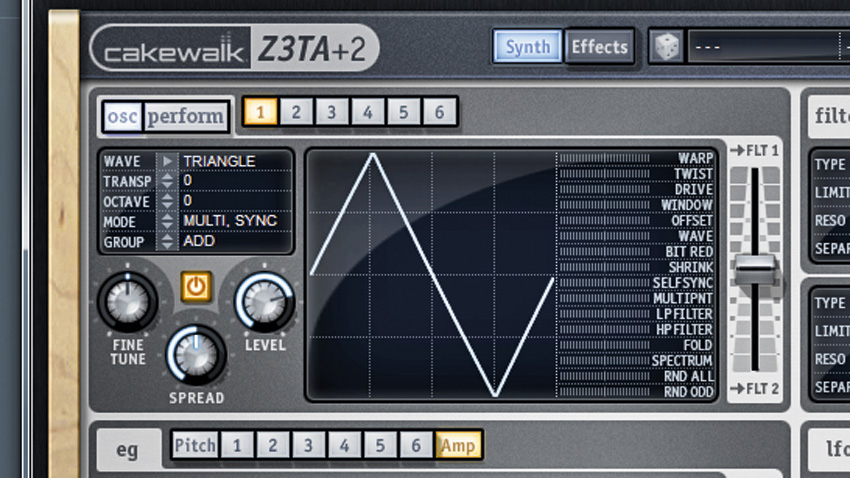Select envelope generator 3
This screenshot has width=850, height=478.
point(308,445)
